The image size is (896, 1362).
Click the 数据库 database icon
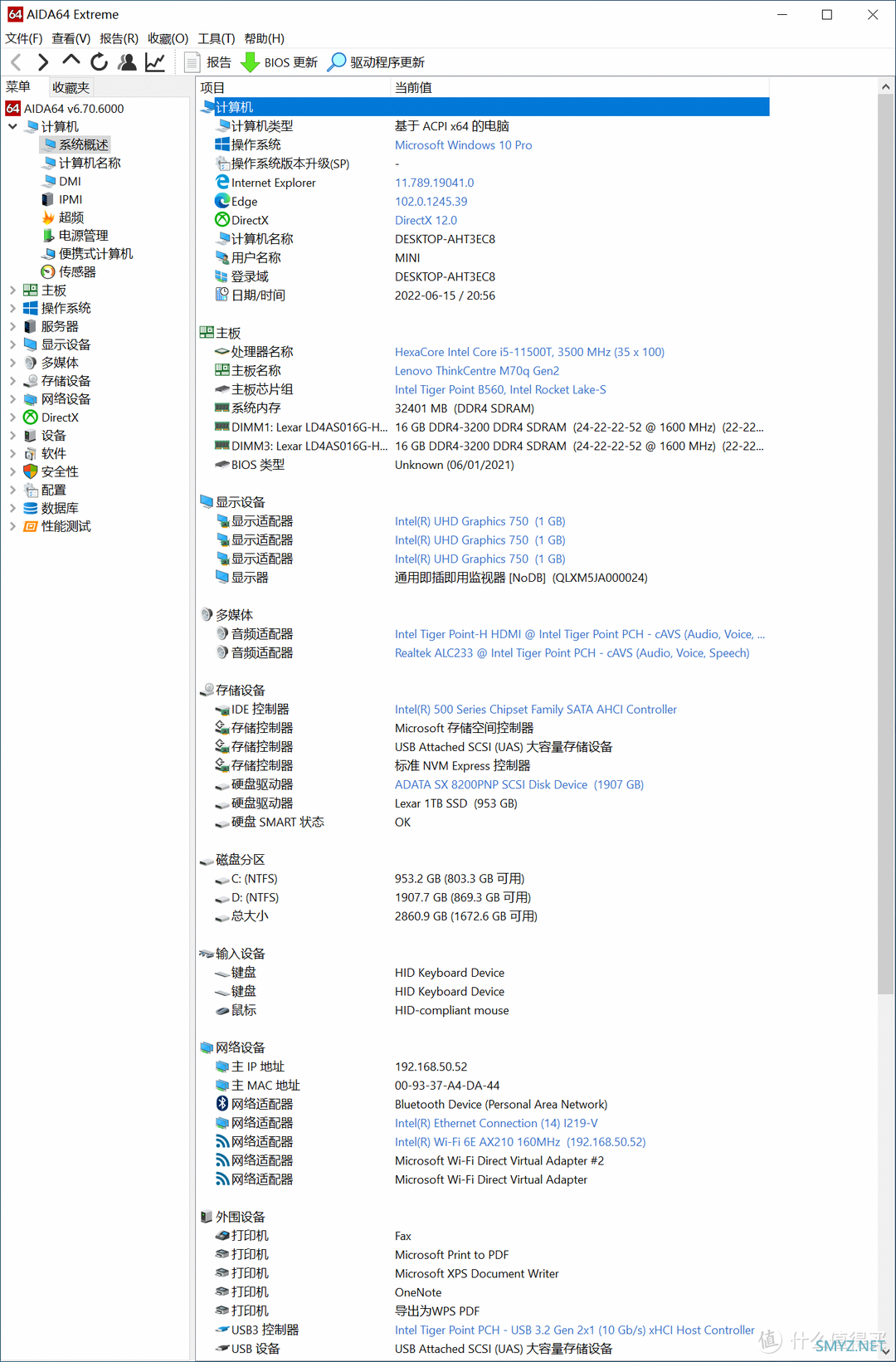pyautogui.click(x=31, y=508)
